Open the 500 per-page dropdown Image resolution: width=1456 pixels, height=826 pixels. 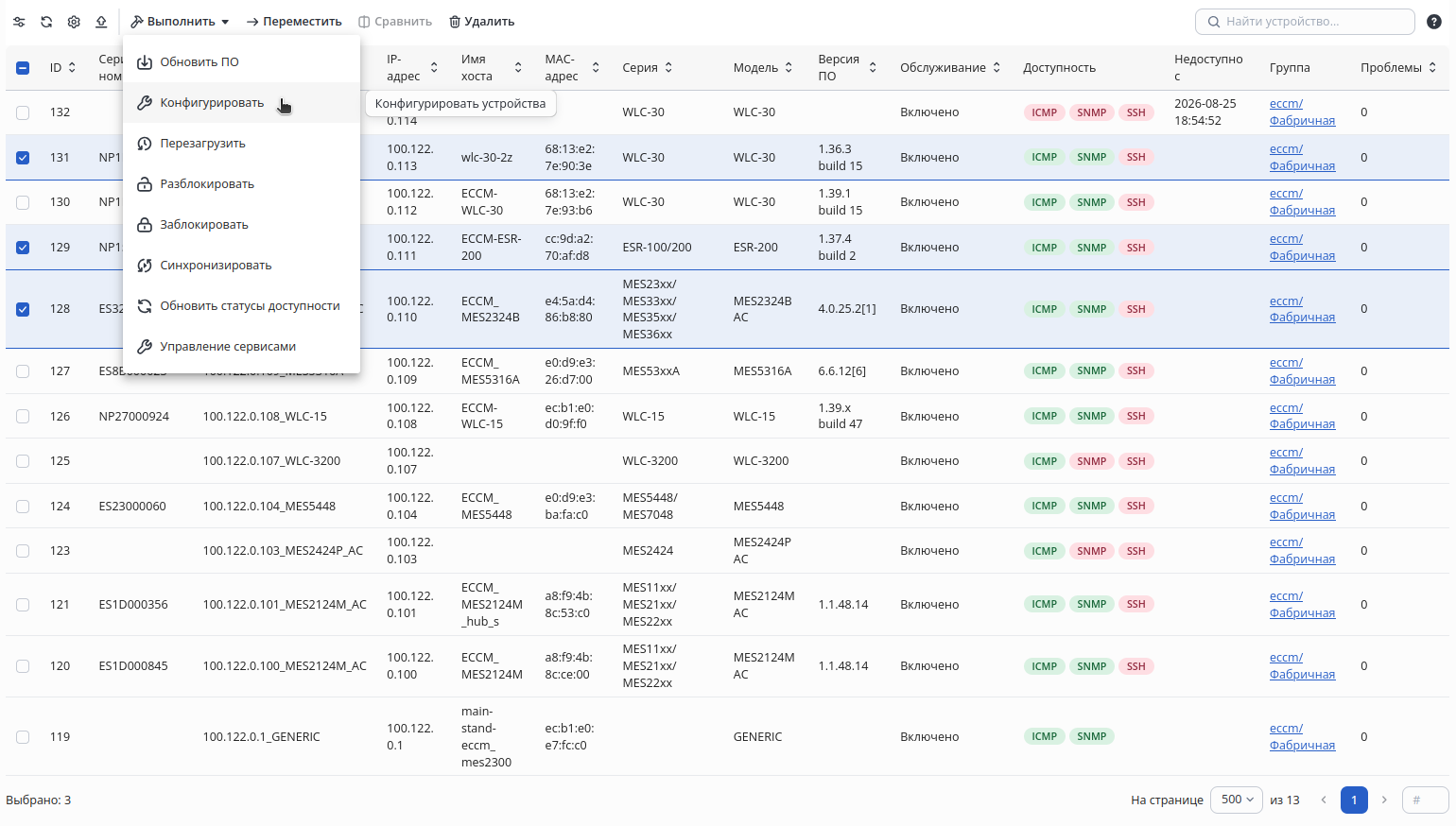1238,800
